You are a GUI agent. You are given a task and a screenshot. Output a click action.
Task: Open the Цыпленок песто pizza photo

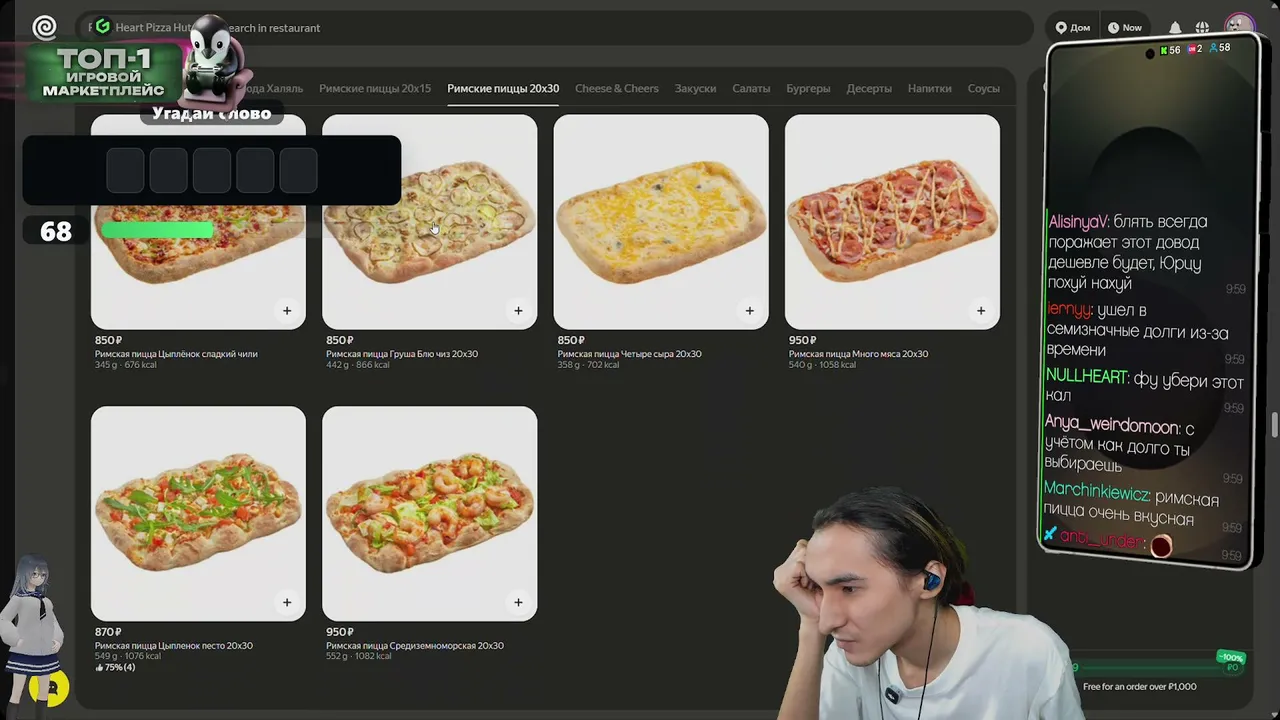[x=198, y=513]
